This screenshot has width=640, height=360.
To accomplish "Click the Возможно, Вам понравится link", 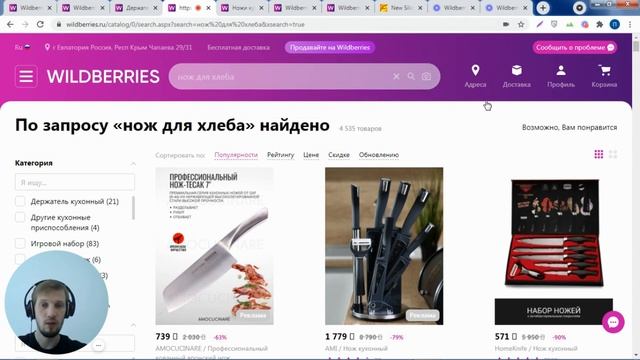I will pos(569,127).
